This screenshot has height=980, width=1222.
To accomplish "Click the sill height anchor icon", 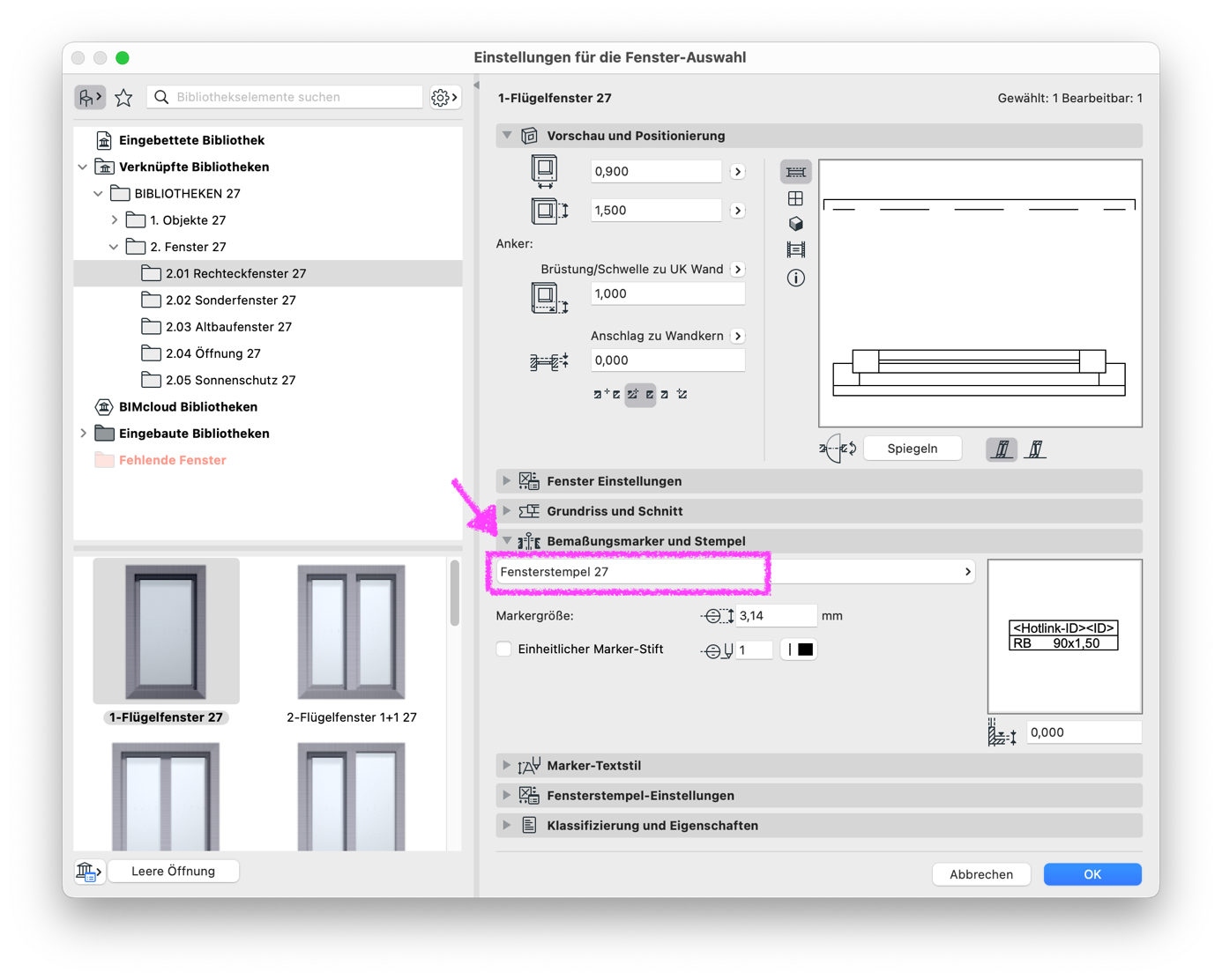I will click(549, 298).
